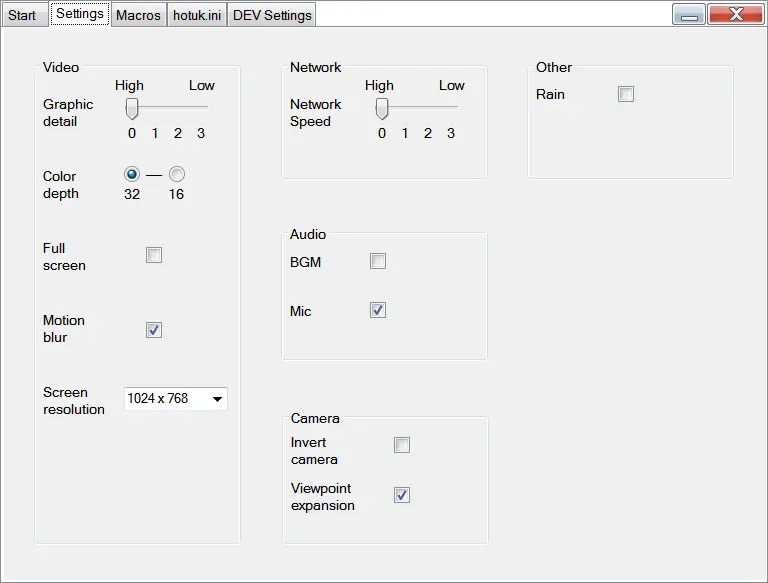The image size is (768, 583).
Task: Open the hotuk.ini tab
Action: click(197, 15)
